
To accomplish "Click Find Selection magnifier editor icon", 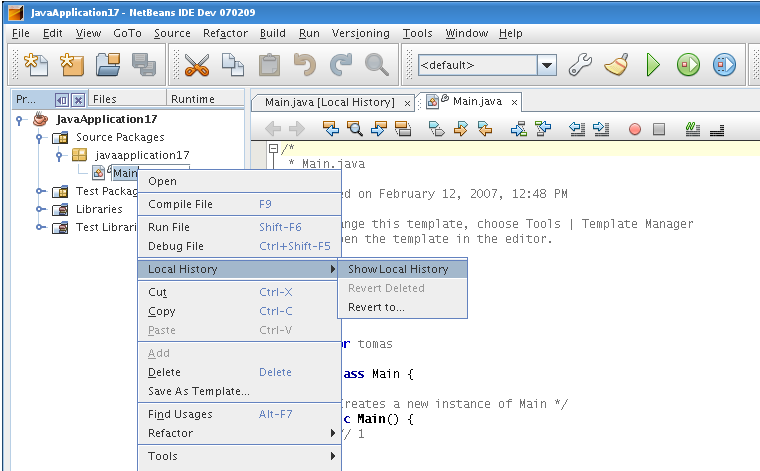I will tap(355, 129).
